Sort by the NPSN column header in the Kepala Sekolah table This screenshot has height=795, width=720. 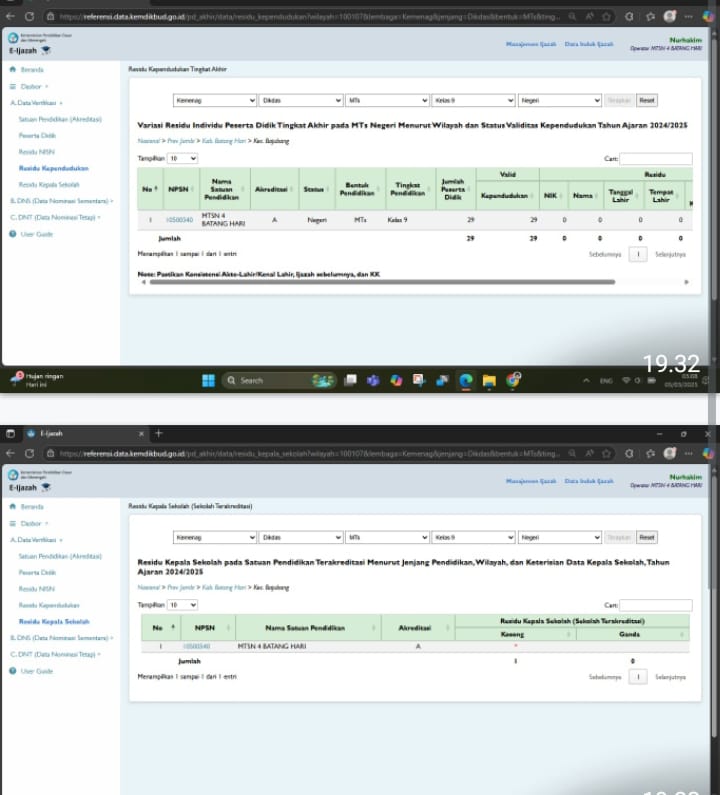pyautogui.click(x=204, y=627)
